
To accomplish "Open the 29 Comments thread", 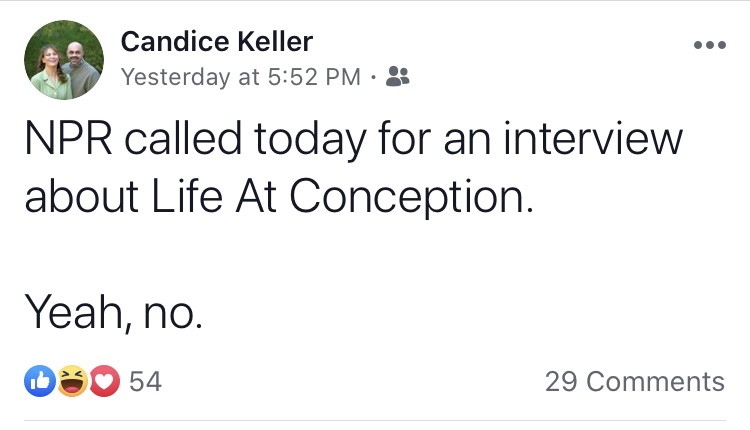I will click(634, 381).
